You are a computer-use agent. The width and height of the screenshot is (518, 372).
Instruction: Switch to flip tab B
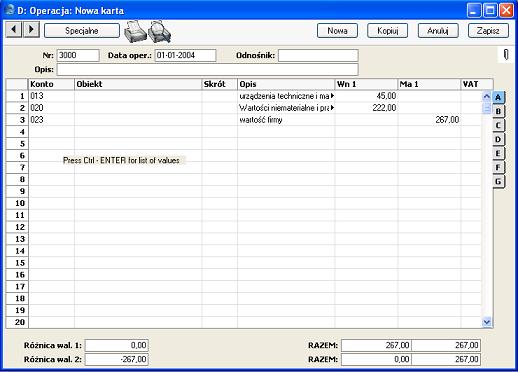(498, 111)
